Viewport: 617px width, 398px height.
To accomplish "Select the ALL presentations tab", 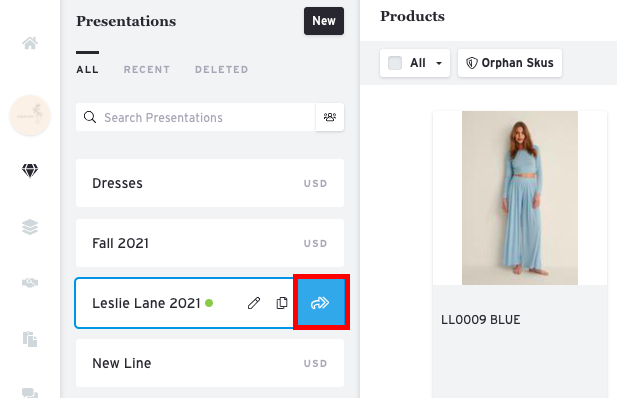I will tap(87, 70).
